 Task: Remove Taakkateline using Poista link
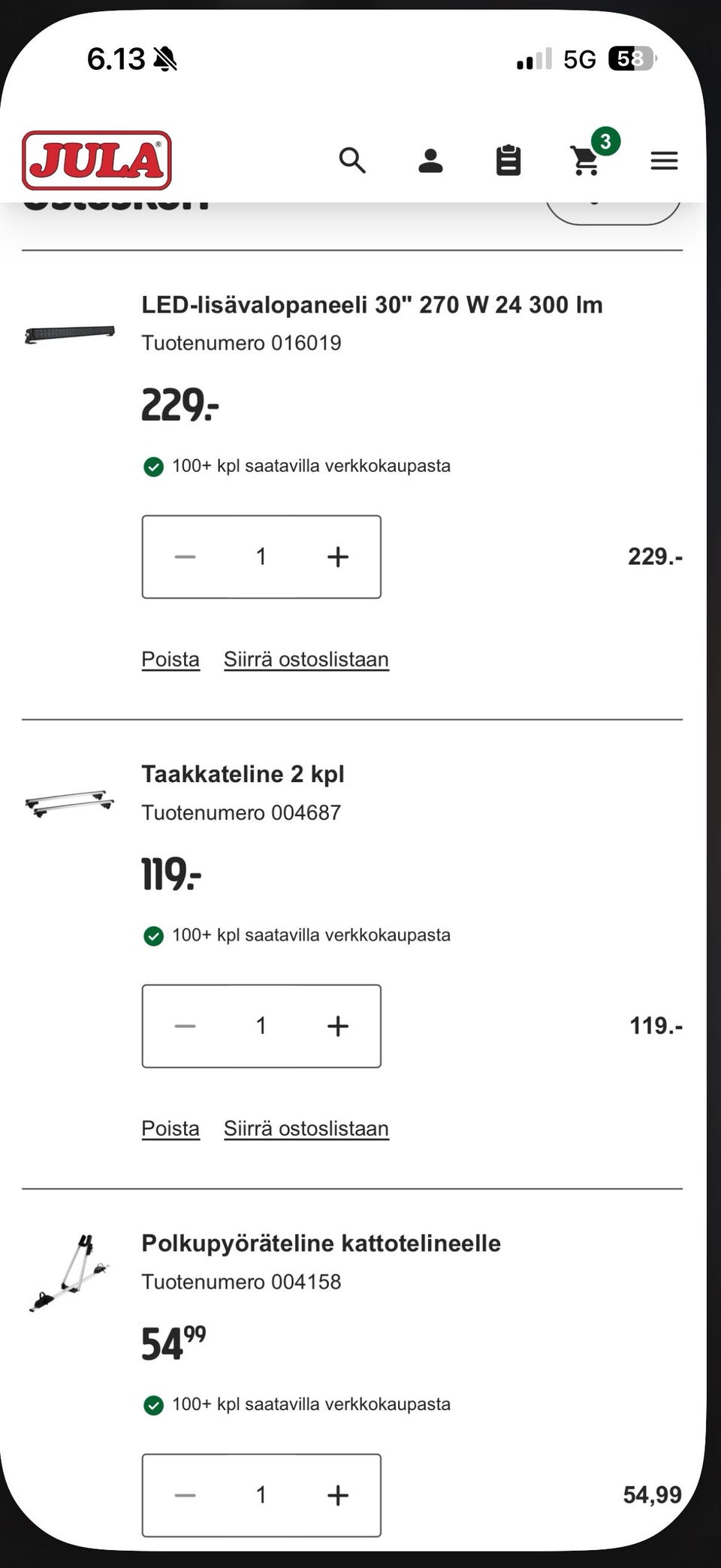(170, 1128)
